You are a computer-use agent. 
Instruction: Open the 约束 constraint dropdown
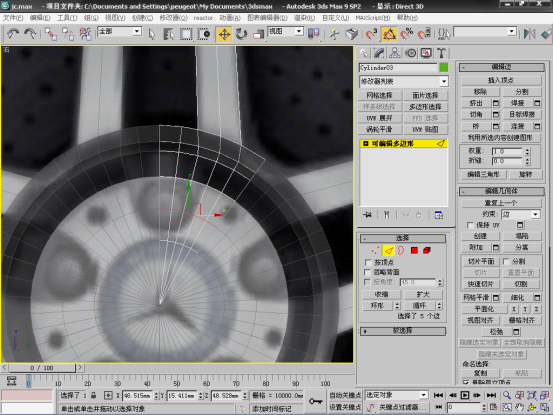pos(521,214)
